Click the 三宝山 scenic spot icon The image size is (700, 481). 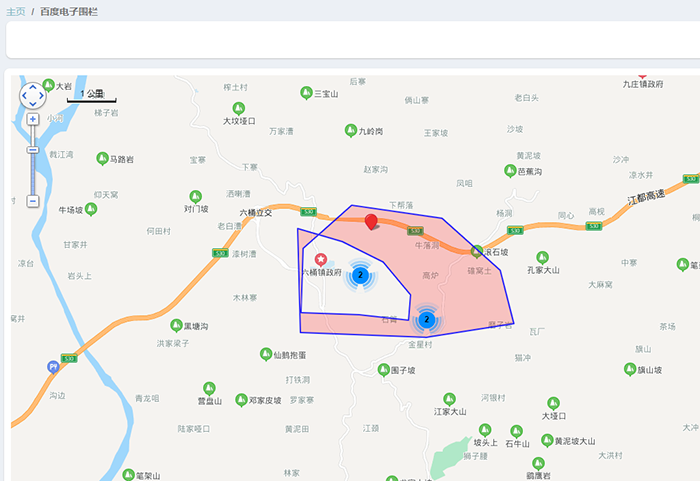coord(307,93)
